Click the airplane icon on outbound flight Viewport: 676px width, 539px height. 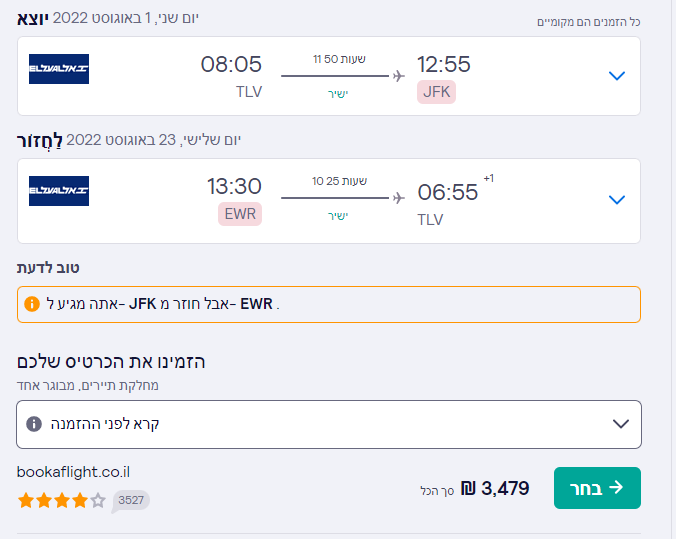click(x=399, y=75)
